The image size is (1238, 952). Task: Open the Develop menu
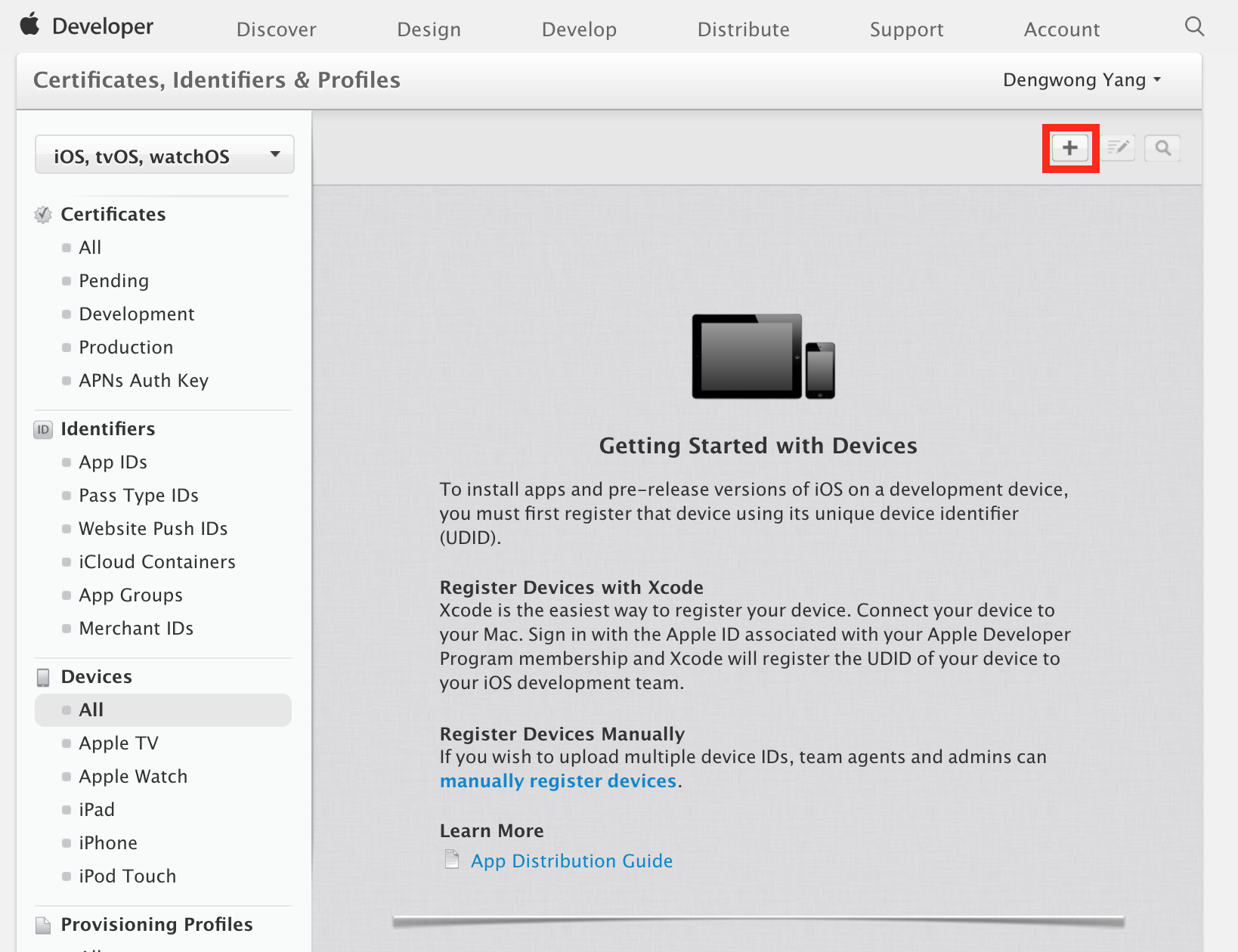click(x=580, y=29)
